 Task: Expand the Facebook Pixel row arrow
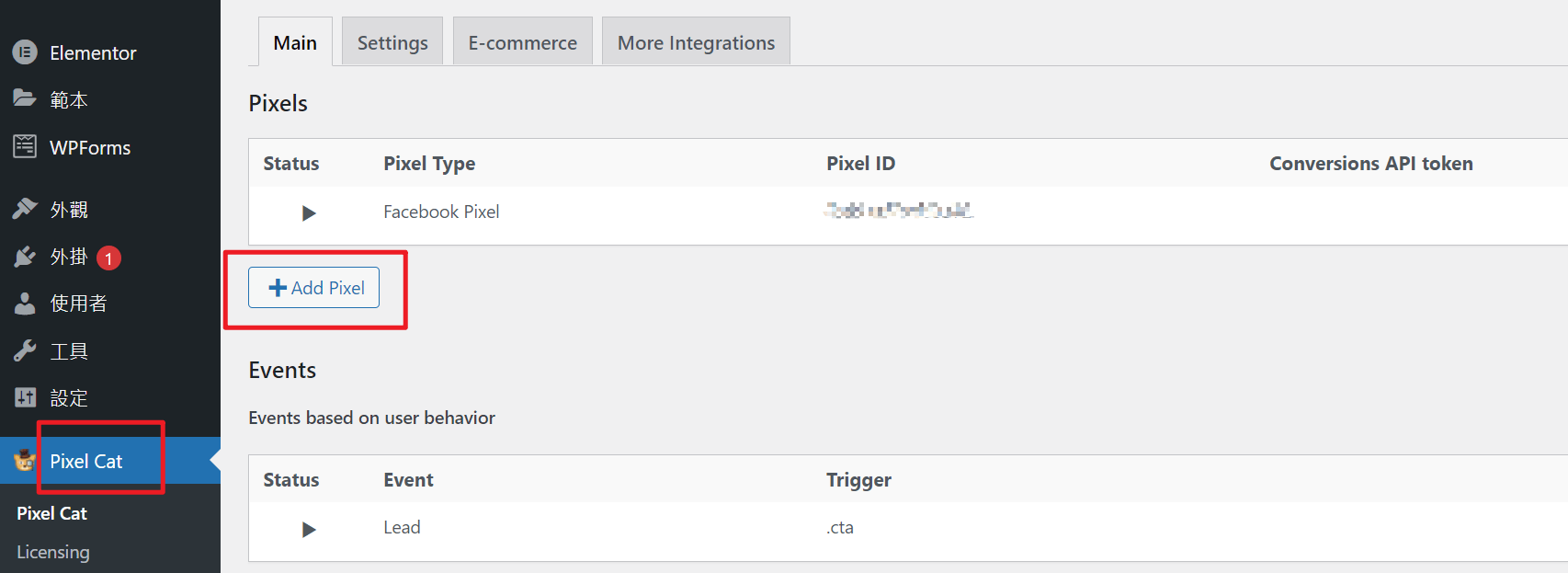(x=309, y=213)
